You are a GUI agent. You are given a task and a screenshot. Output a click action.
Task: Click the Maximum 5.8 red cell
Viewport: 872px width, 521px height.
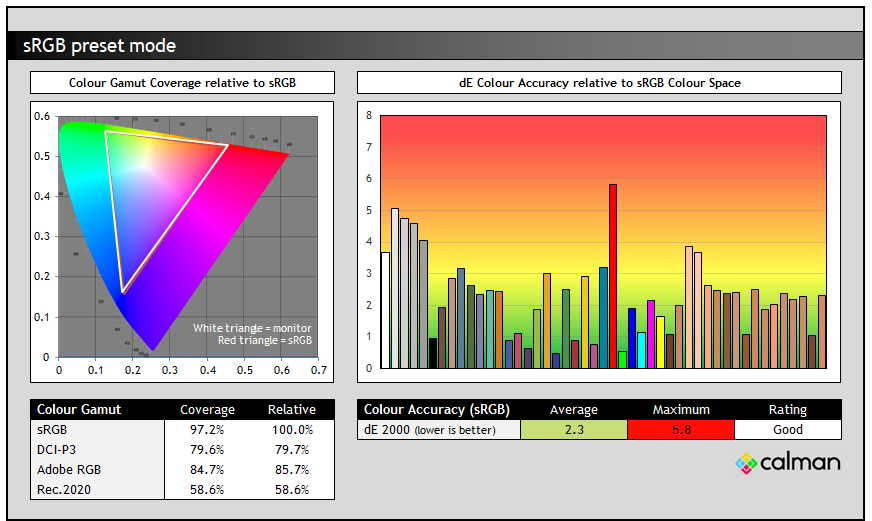(681, 430)
